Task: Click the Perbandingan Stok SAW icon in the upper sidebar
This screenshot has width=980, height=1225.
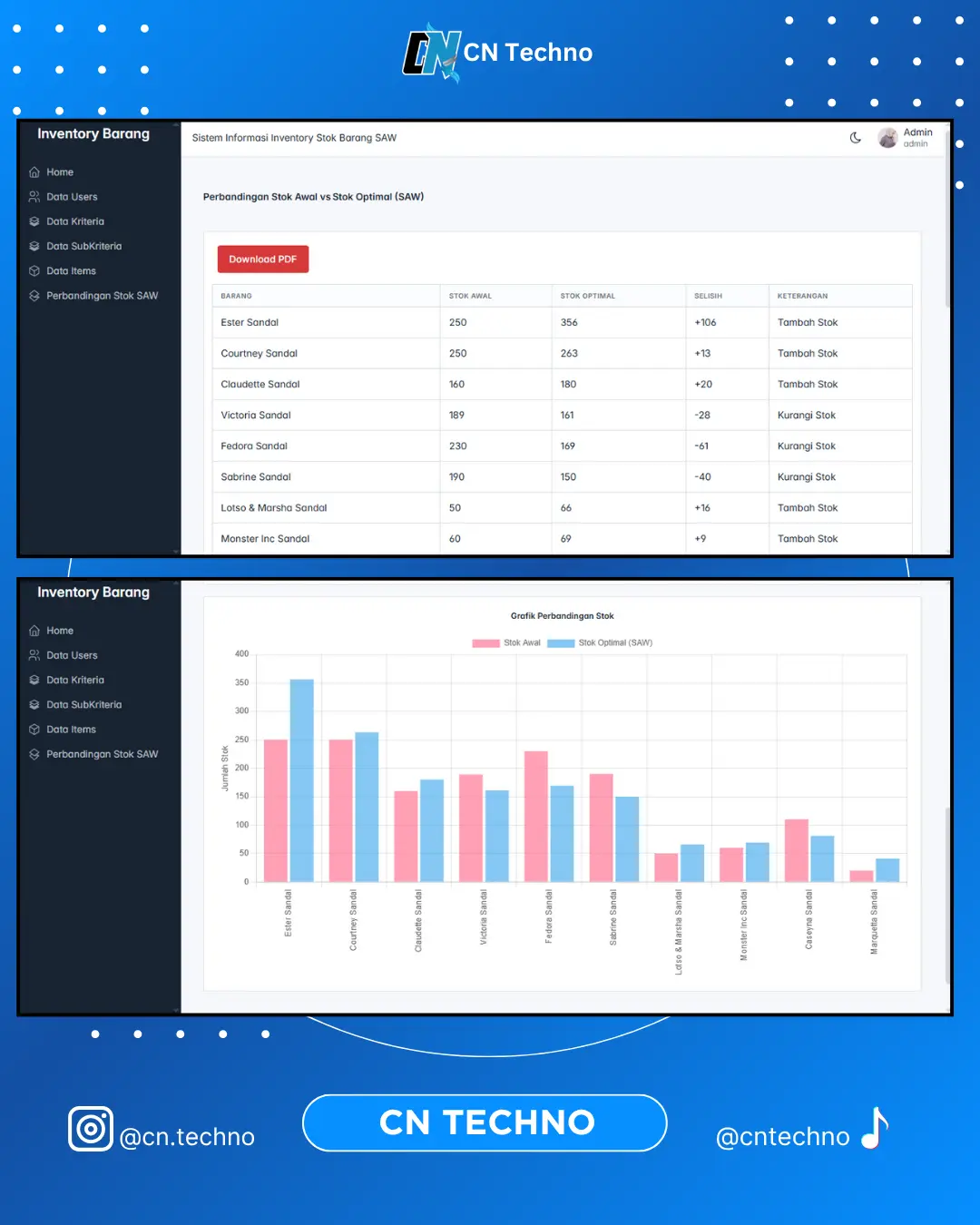Action: pos(34,296)
